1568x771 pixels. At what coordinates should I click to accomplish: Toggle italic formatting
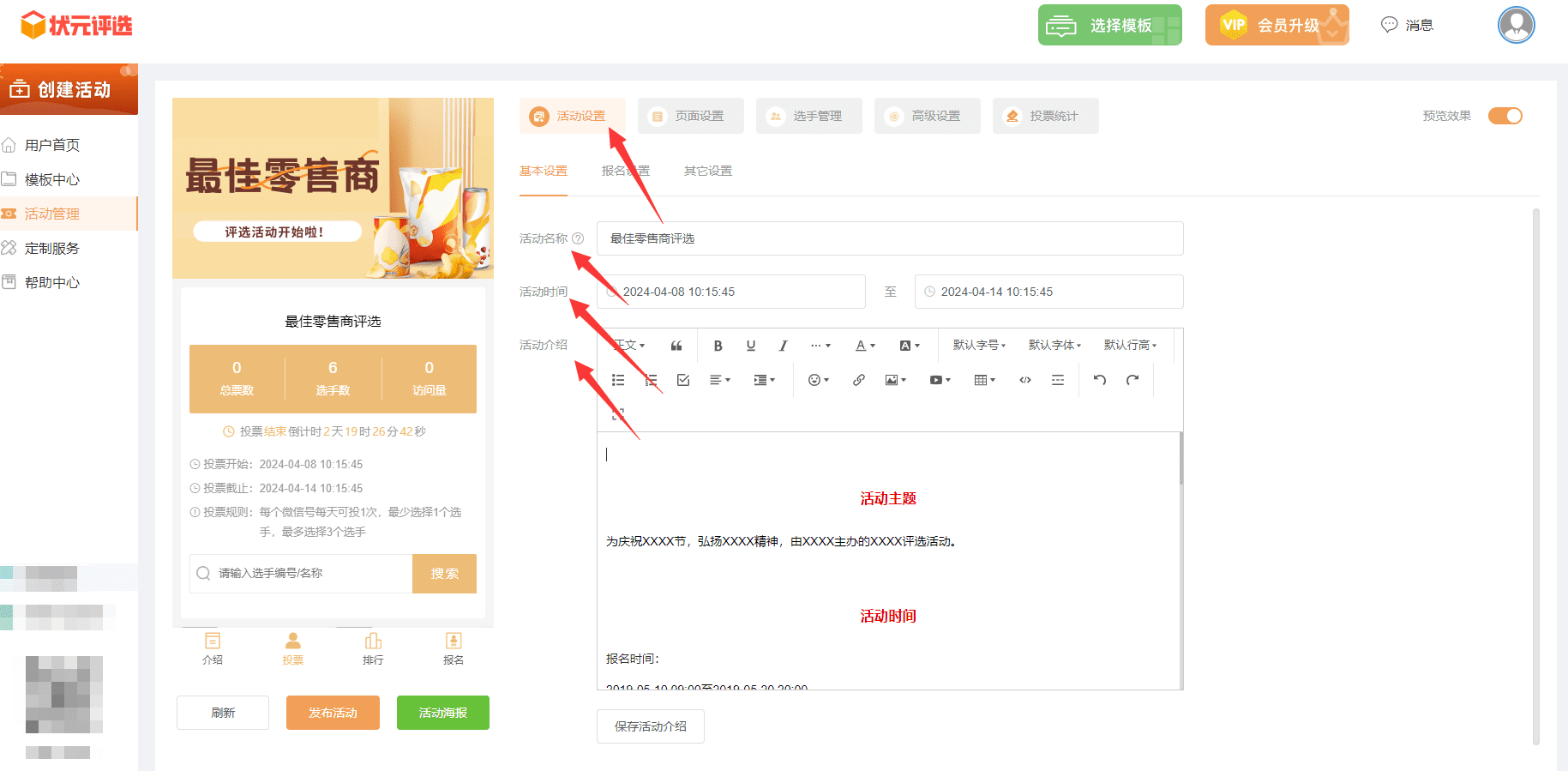[783, 346]
